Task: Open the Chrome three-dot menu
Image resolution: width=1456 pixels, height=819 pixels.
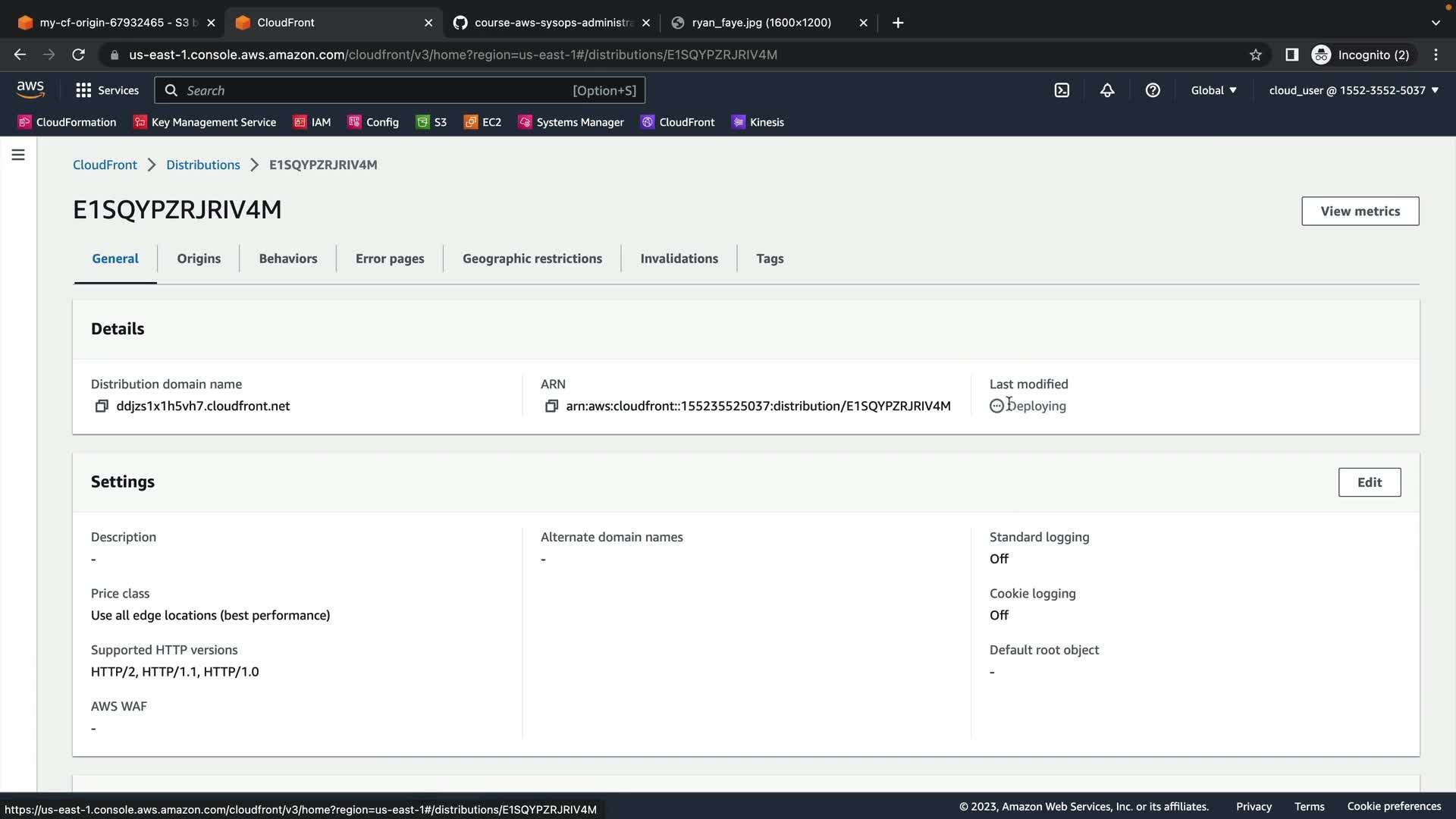Action: tap(1436, 55)
